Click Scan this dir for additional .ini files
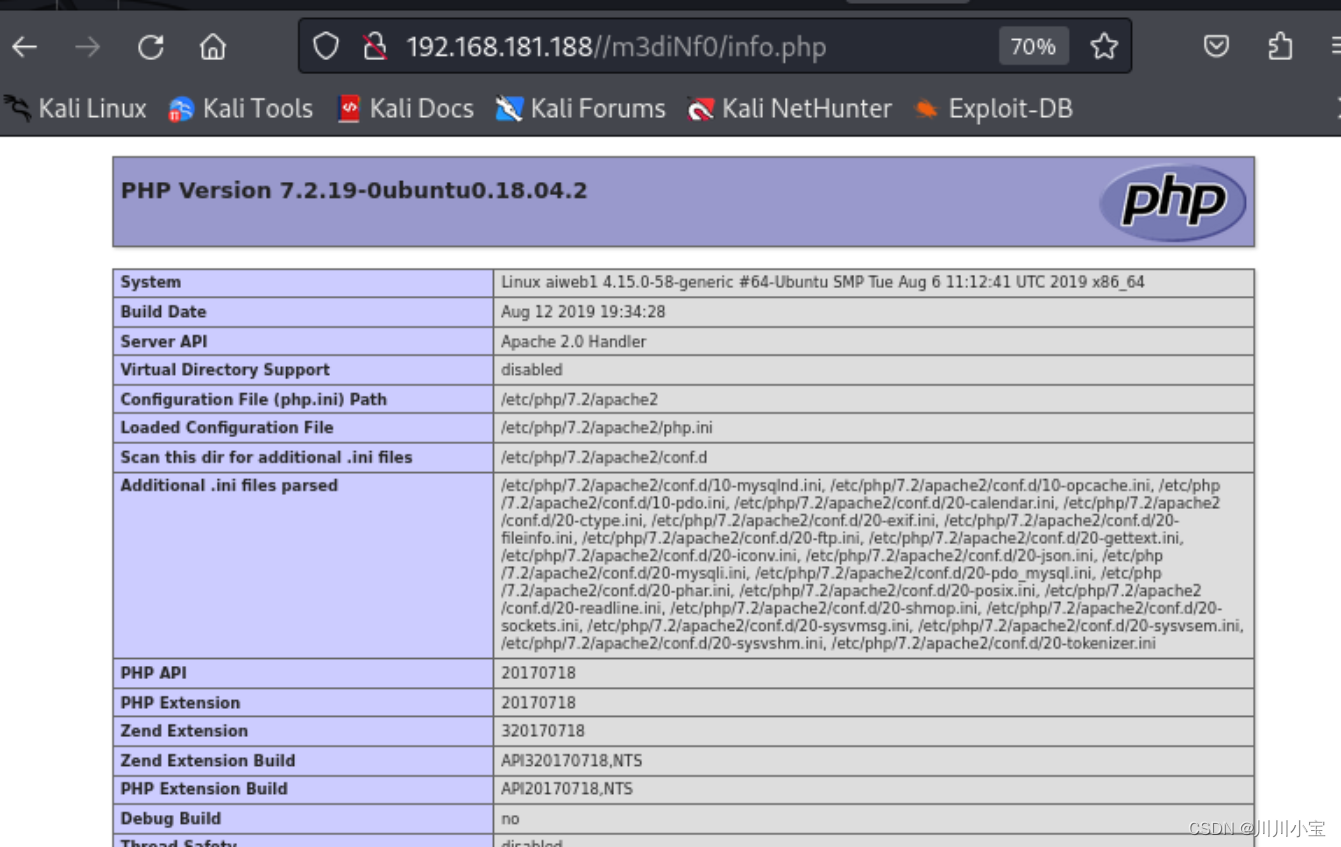The image size is (1341, 847). 267,457
